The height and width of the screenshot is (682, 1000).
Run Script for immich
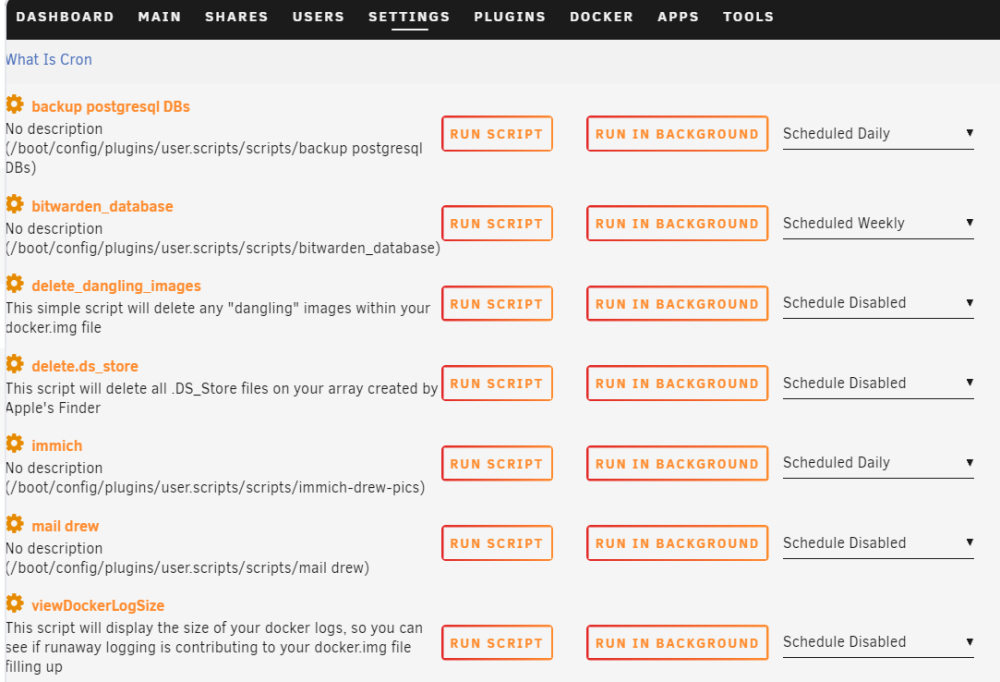(x=497, y=463)
